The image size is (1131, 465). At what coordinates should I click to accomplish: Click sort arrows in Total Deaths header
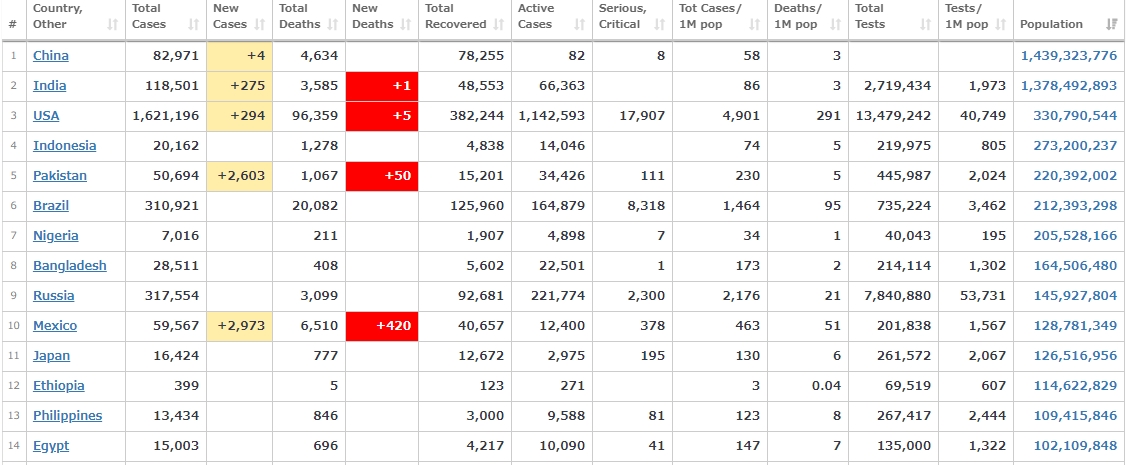[332, 24]
